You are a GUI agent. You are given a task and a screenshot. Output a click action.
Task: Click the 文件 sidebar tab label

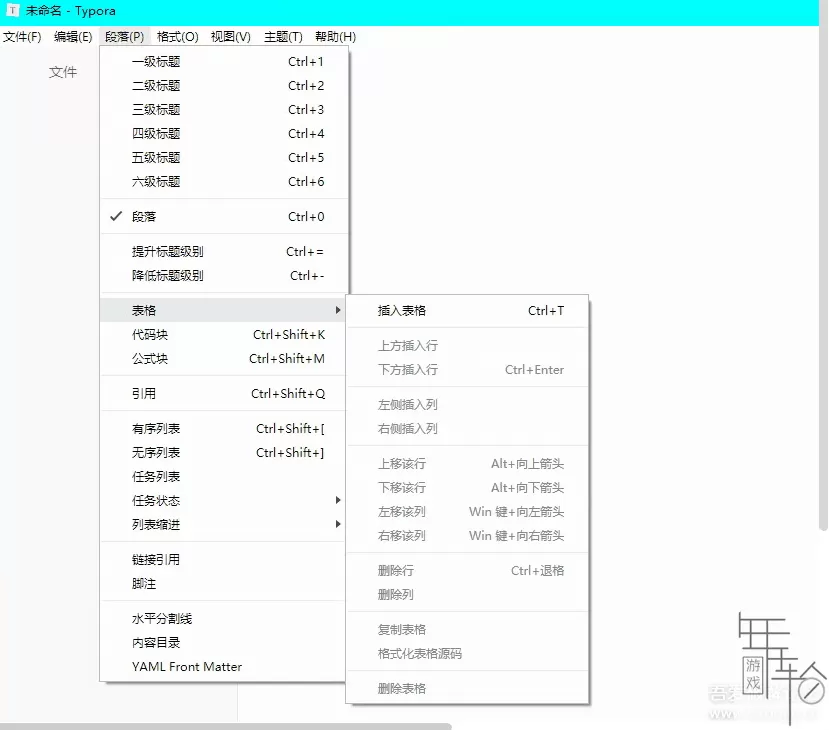(63, 72)
